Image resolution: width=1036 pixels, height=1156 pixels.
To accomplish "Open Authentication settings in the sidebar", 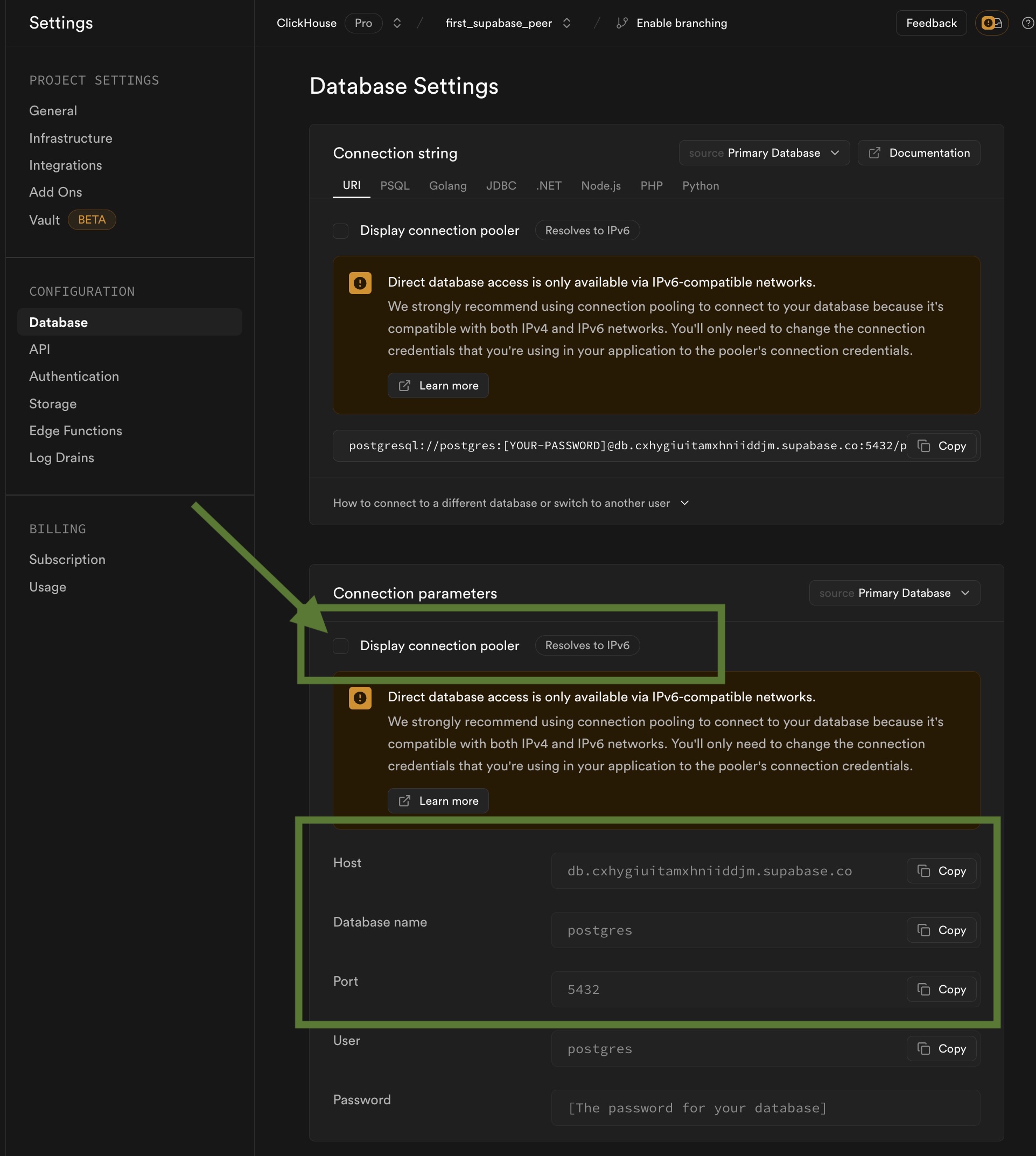I will 74,376.
